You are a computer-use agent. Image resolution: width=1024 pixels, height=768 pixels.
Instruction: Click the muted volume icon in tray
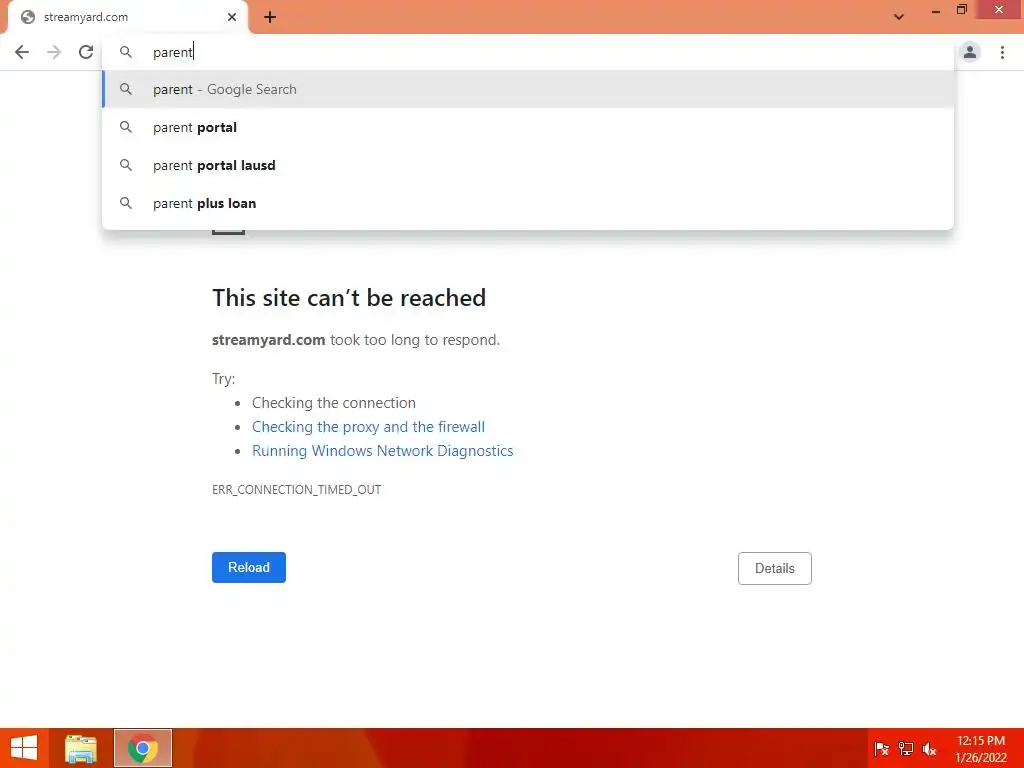click(x=929, y=749)
